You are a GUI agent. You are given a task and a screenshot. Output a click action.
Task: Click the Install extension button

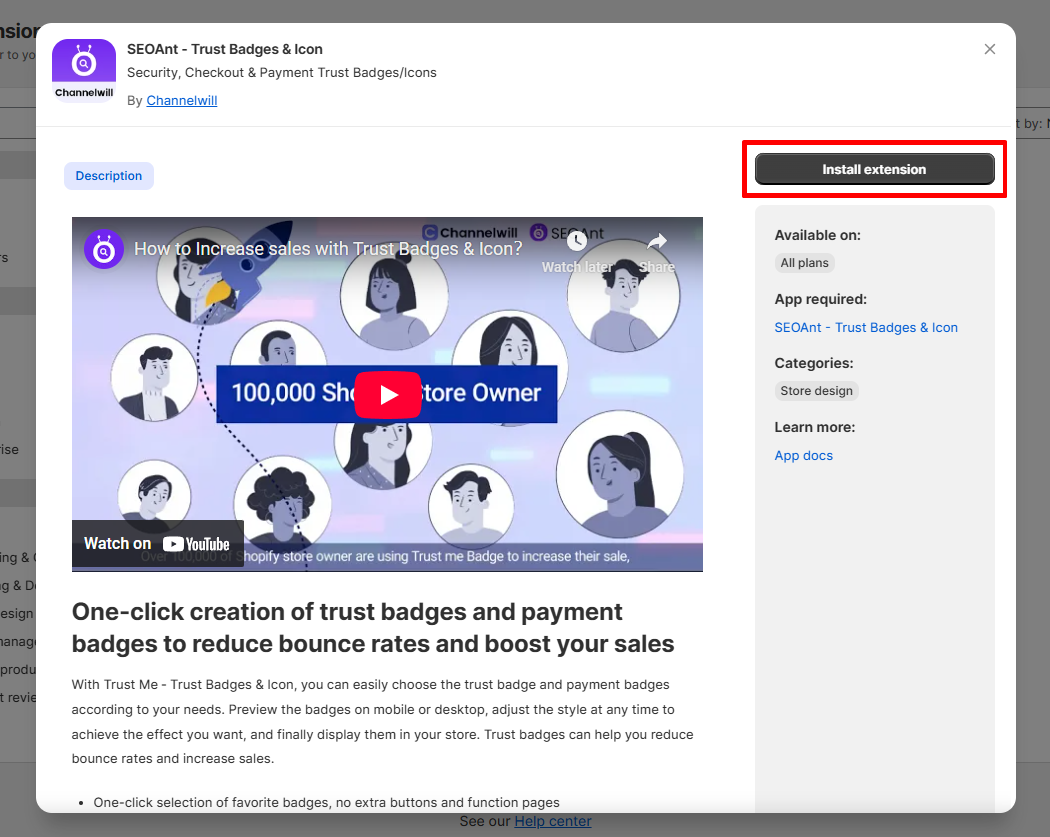[874, 169]
